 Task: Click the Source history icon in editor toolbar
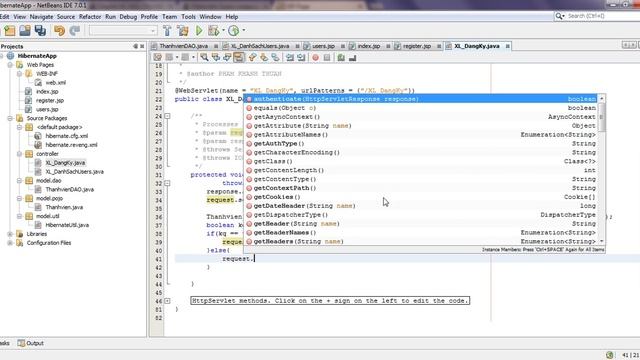[x=158, y=58]
